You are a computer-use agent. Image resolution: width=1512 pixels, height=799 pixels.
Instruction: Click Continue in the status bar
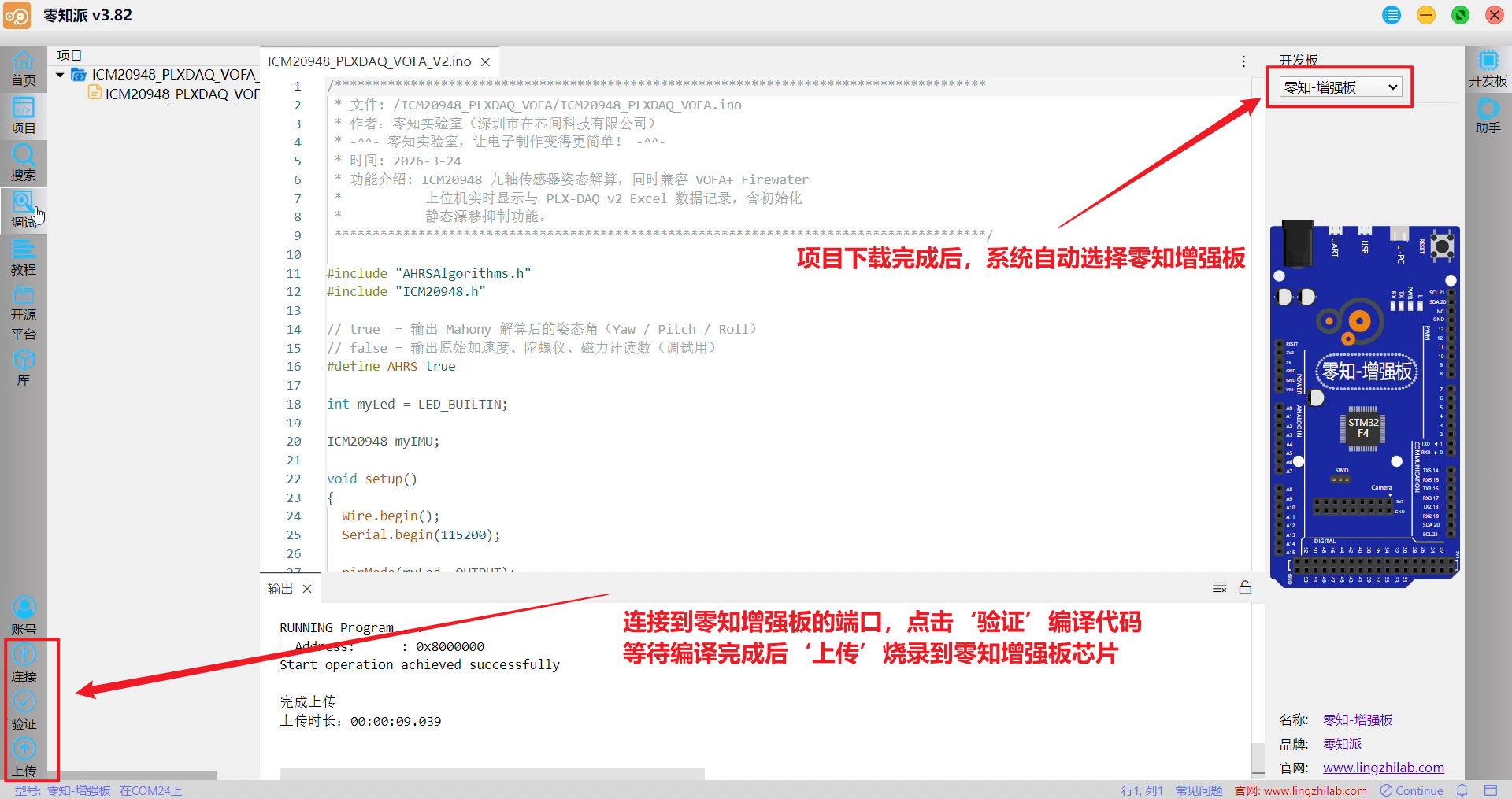[1411, 790]
